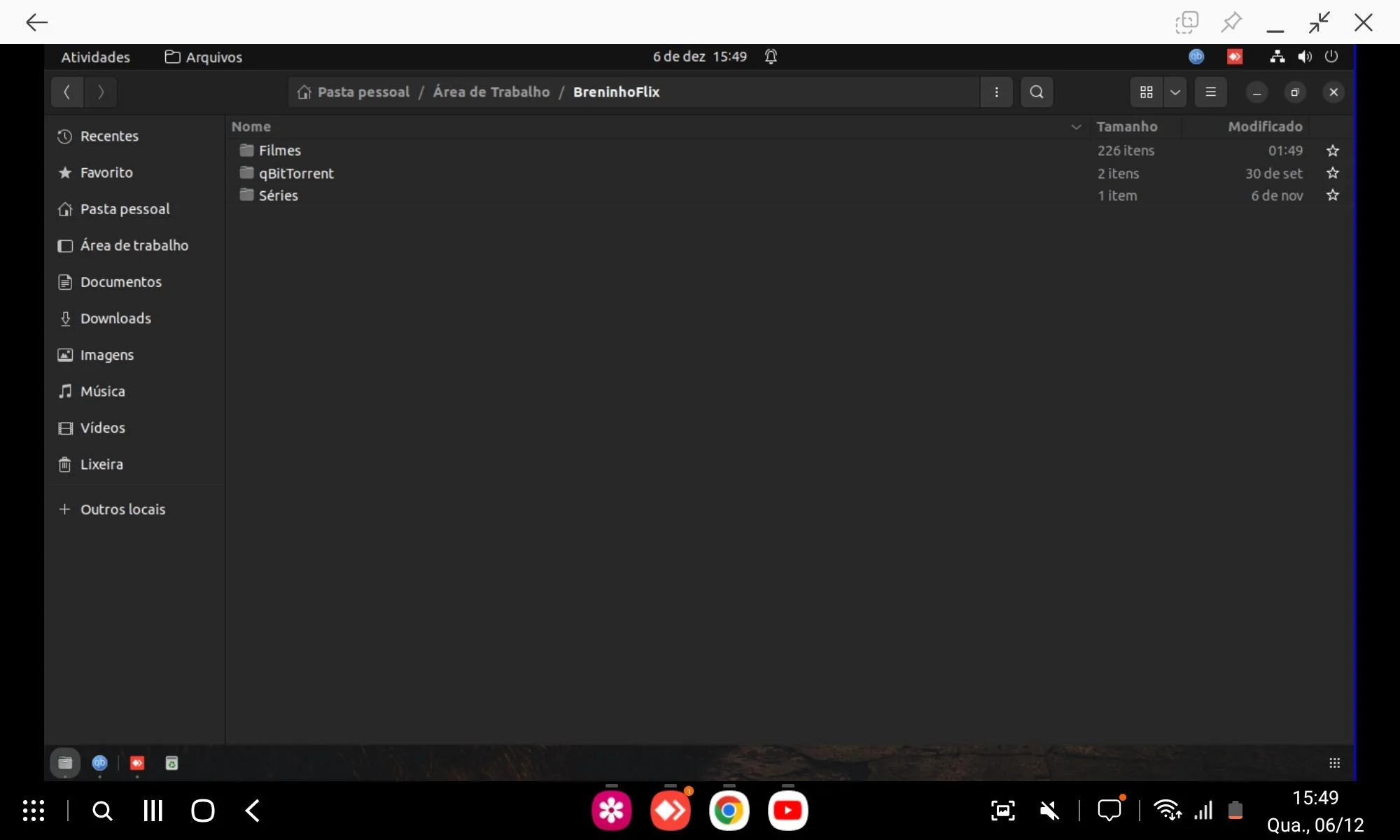Viewport: 1400px width, 840px height.
Task: Click the qBittorrent icon in dock
Action: [99, 763]
